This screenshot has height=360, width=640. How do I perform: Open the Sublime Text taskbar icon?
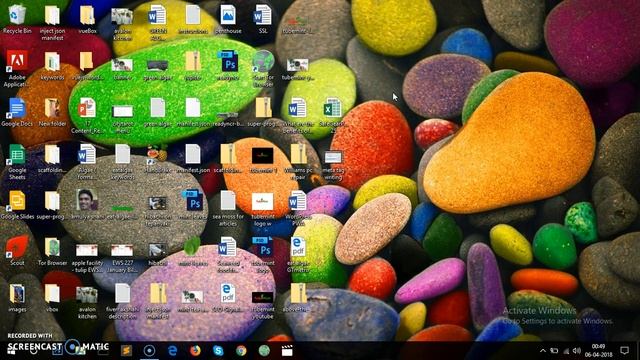(x=126, y=351)
